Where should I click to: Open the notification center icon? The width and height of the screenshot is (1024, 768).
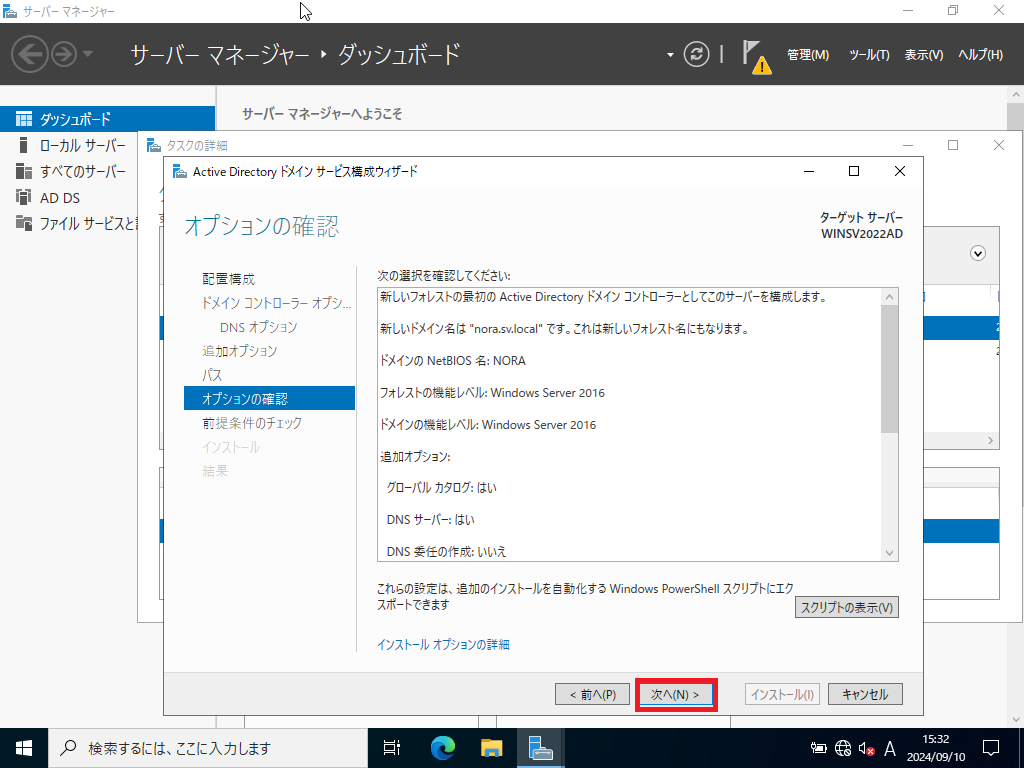click(x=991, y=748)
